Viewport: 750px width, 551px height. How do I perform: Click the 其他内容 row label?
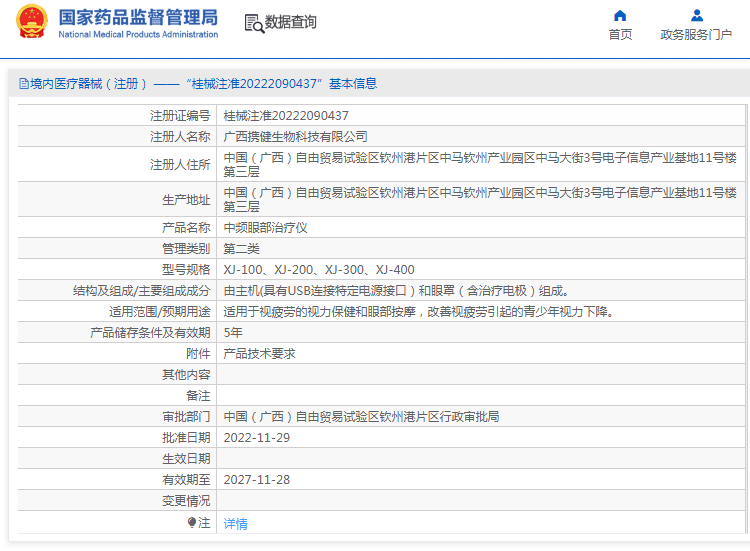point(186,375)
